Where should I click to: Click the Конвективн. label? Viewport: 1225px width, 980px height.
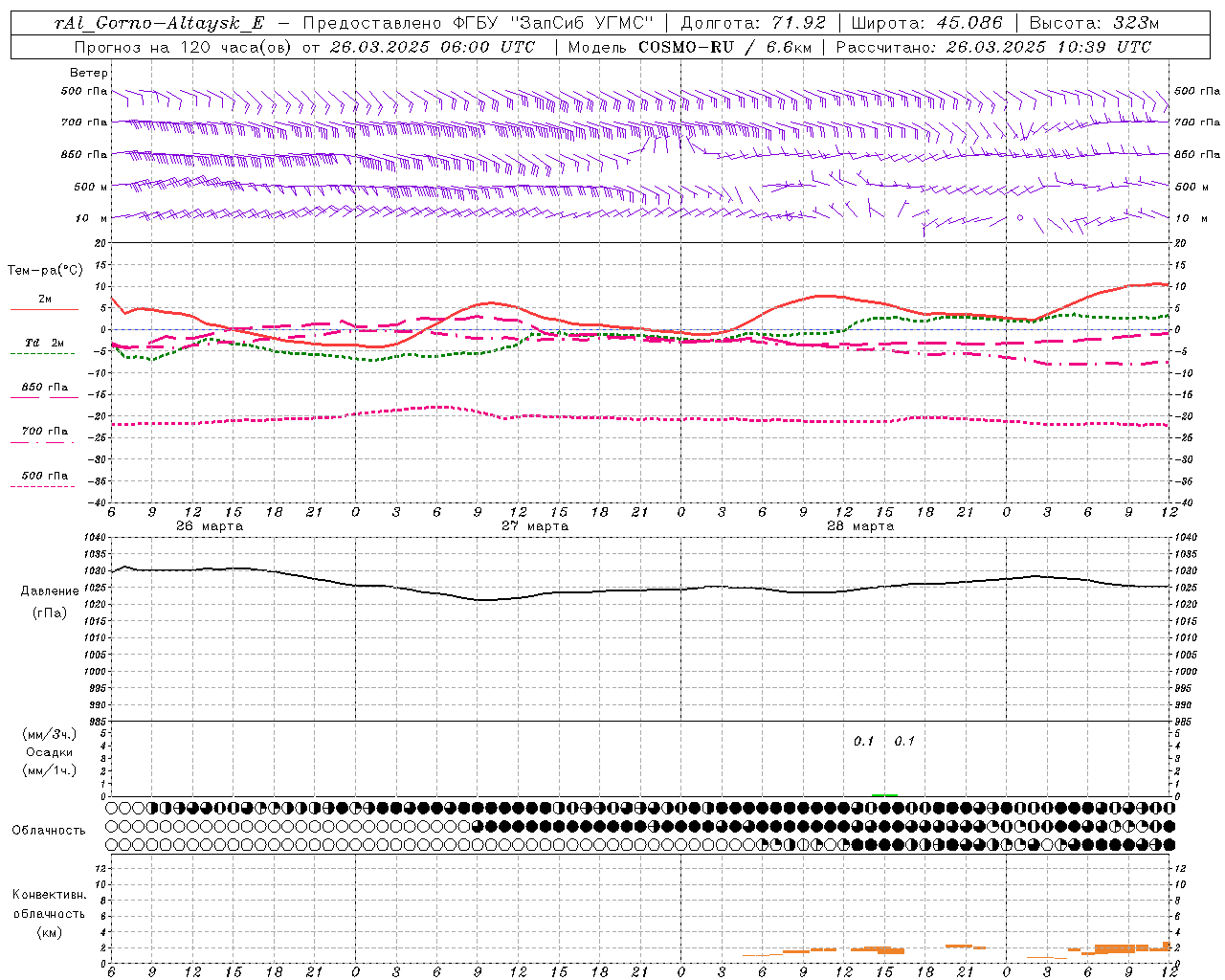coord(50,895)
